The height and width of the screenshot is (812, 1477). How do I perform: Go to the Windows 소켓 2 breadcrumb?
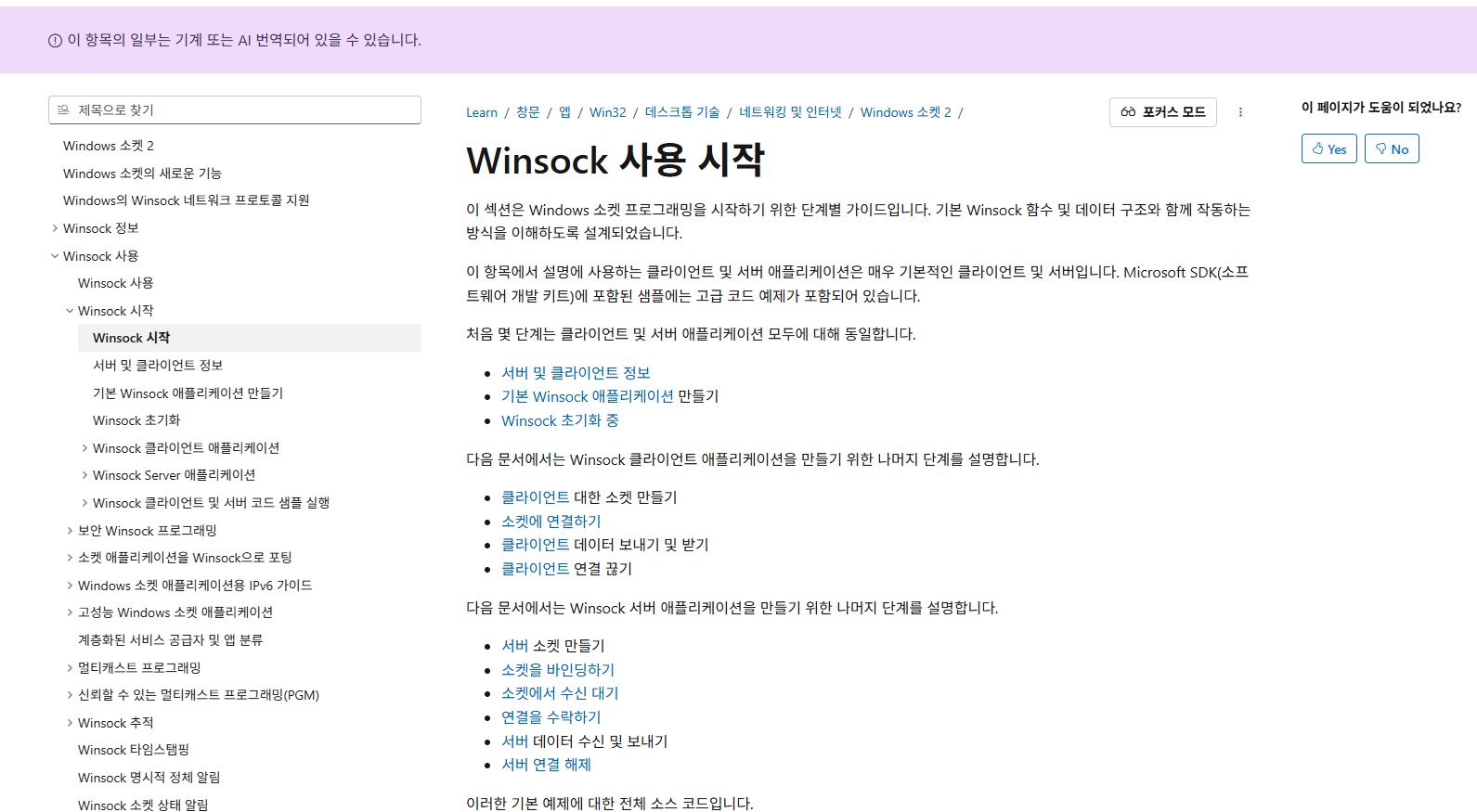(x=906, y=112)
